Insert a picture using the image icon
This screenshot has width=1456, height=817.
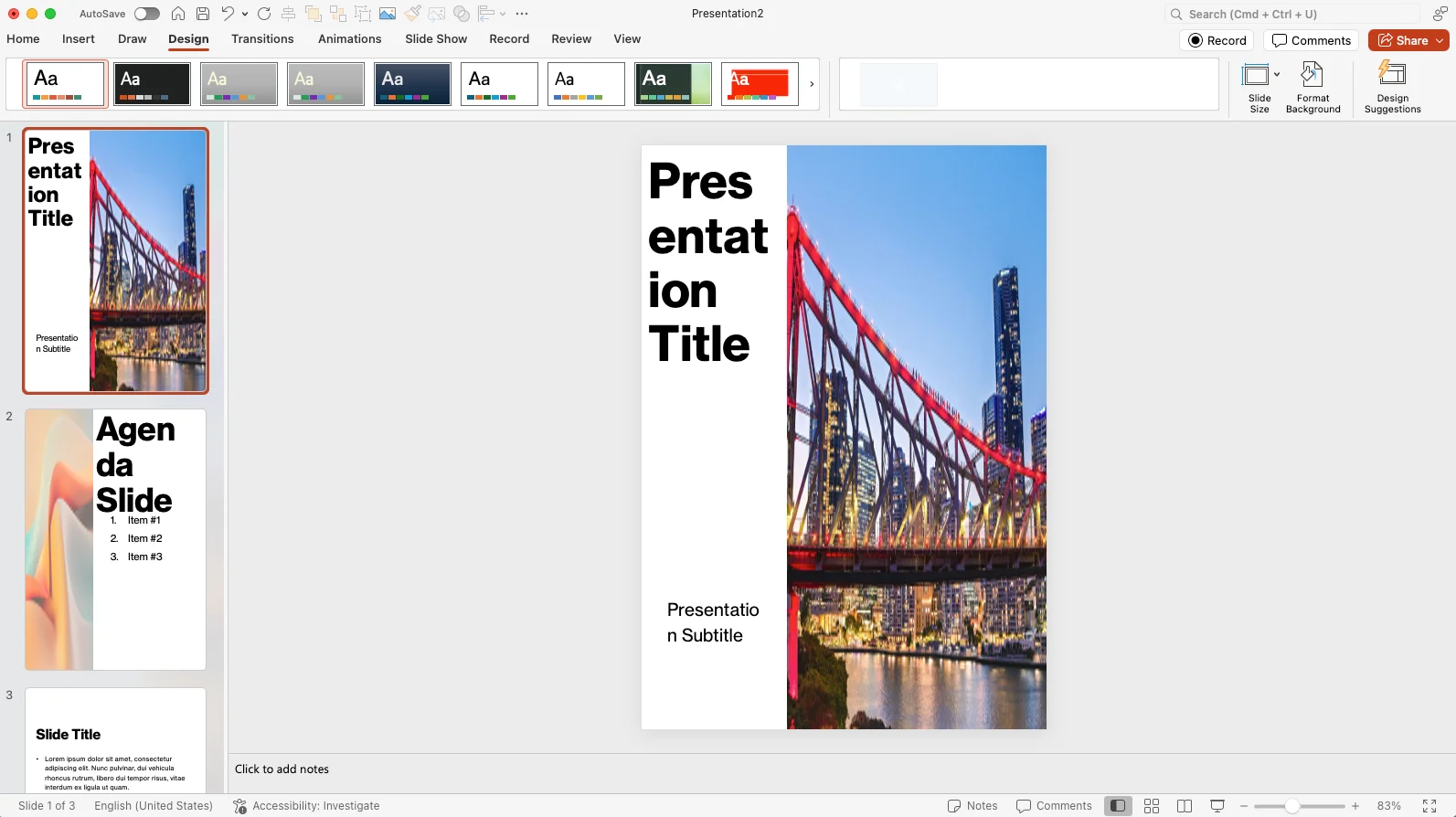(388, 14)
